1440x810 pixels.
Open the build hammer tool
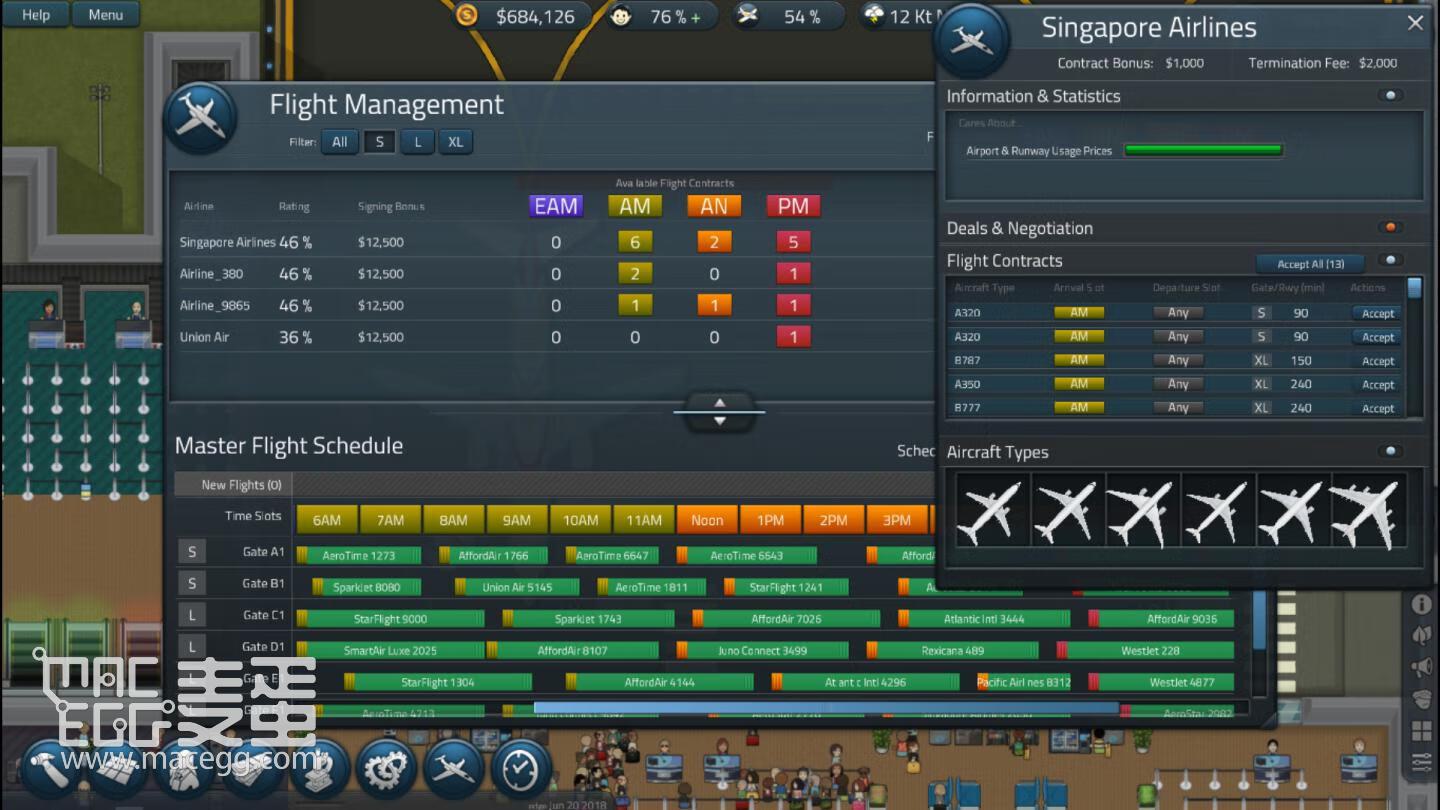click(50, 769)
